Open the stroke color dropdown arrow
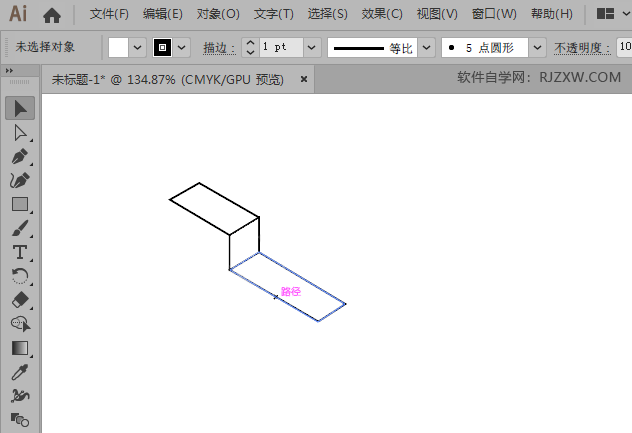Image resolution: width=632 pixels, height=433 pixels. pos(181,48)
